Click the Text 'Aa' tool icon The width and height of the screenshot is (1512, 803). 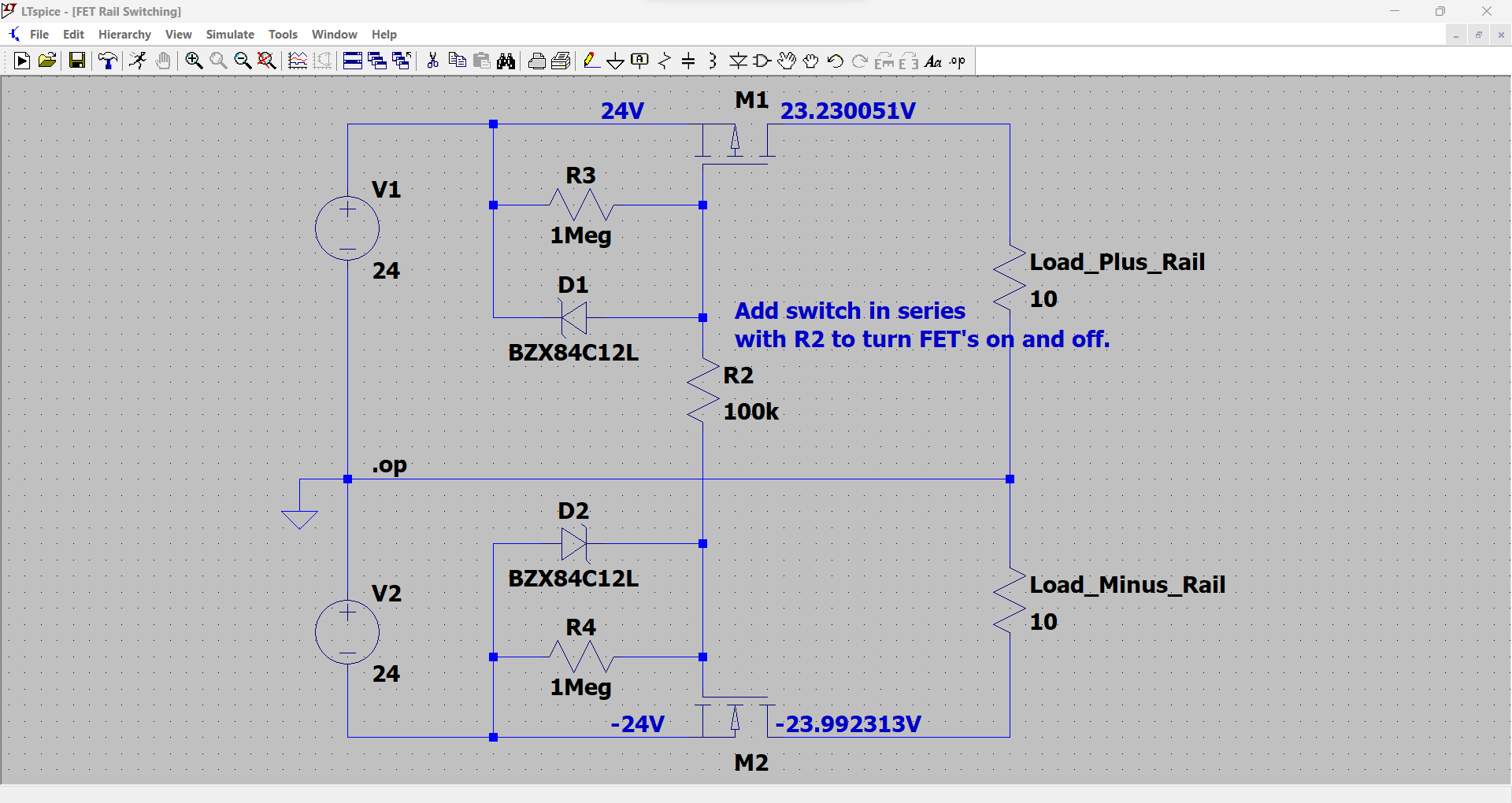coord(933,61)
